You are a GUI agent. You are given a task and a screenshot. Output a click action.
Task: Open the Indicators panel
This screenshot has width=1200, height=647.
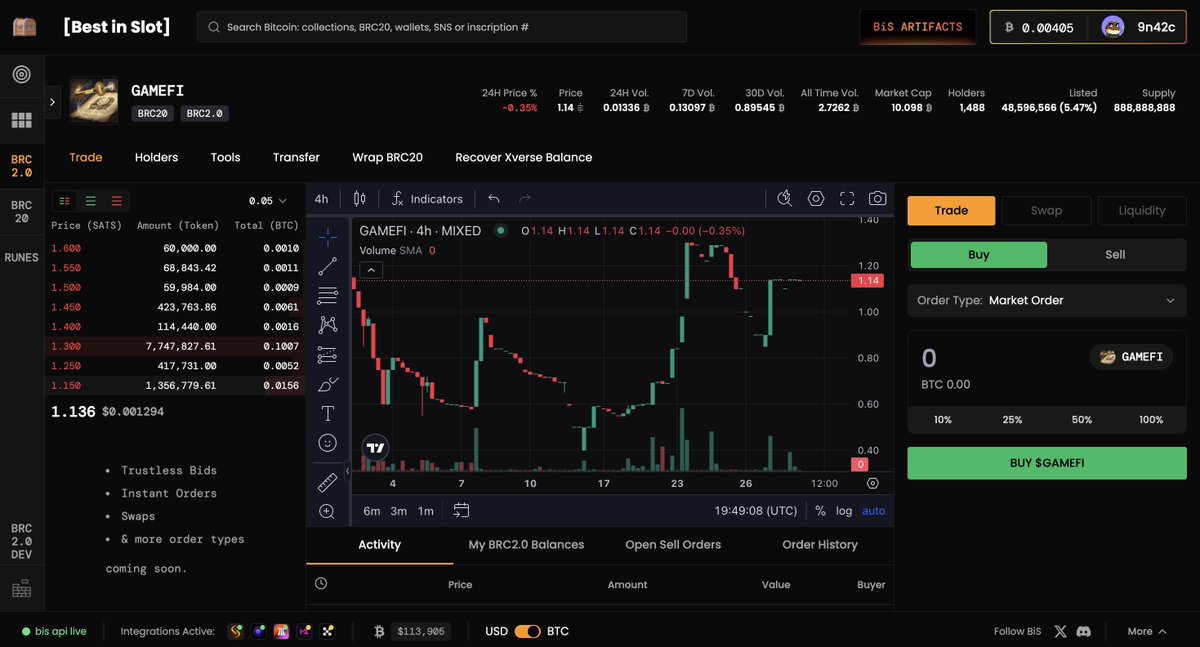click(x=427, y=199)
